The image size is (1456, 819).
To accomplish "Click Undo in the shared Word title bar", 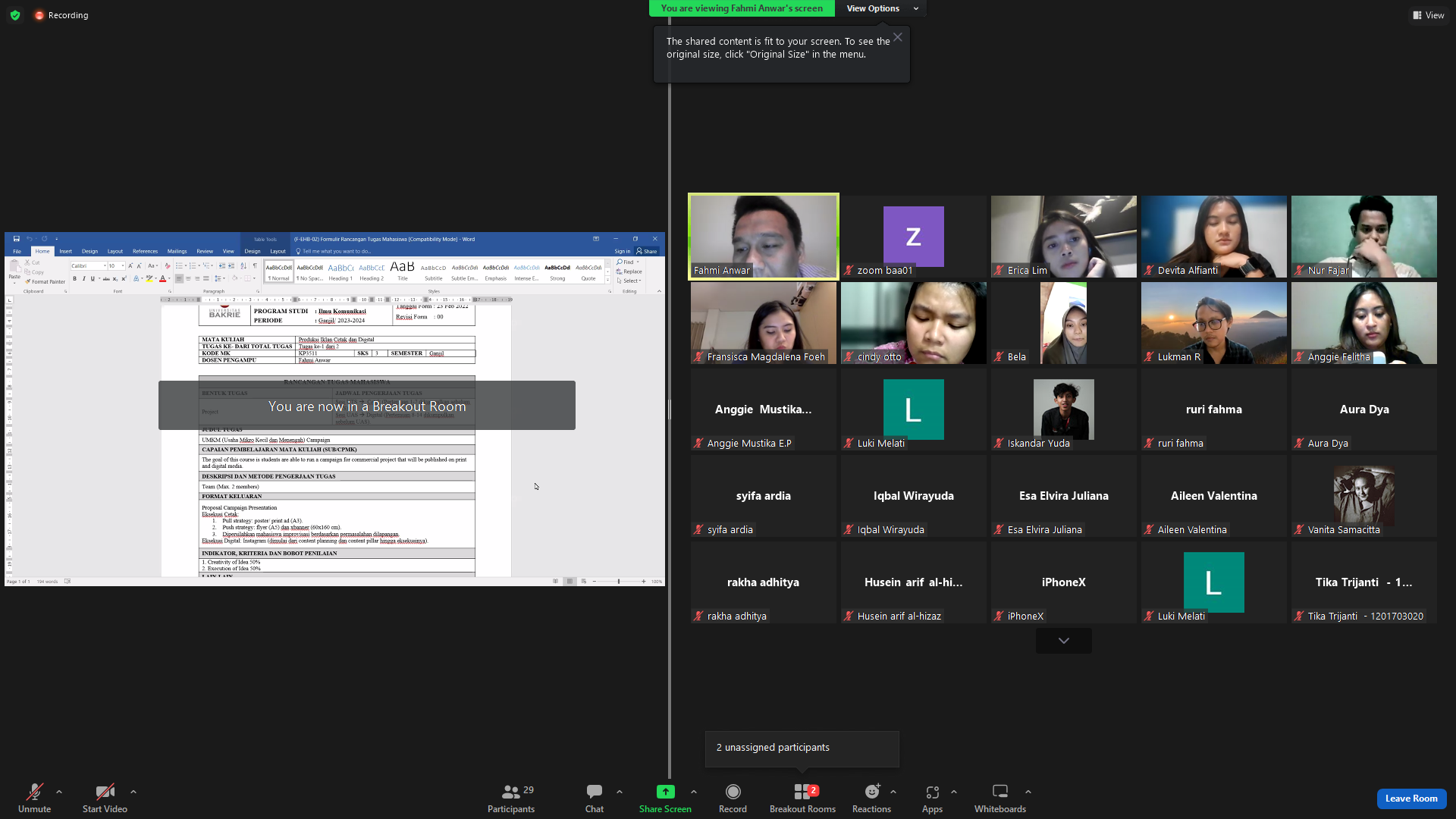I will coord(29,239).
